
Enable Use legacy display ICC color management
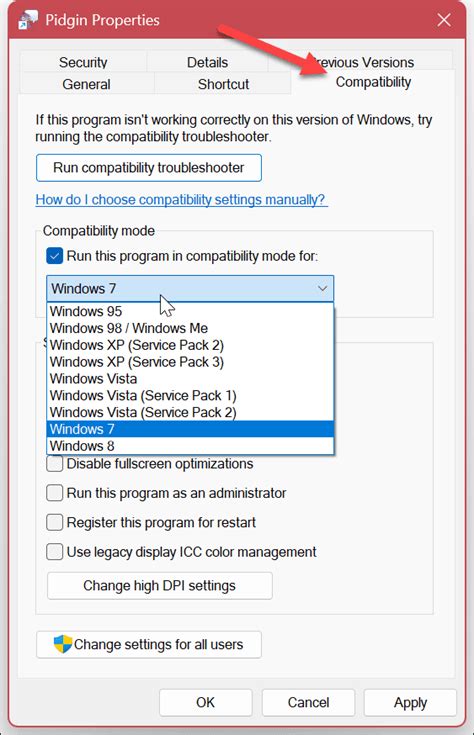54,552
